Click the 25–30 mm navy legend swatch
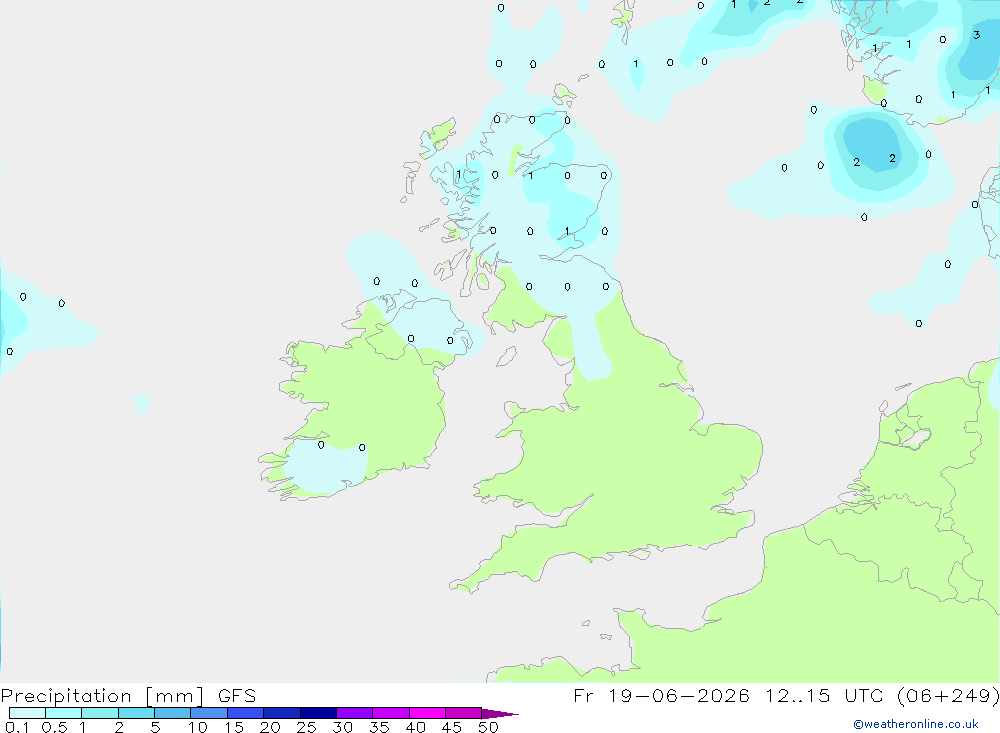The width and height of the screenshot is (1000, 733). [x=318, y=713]
